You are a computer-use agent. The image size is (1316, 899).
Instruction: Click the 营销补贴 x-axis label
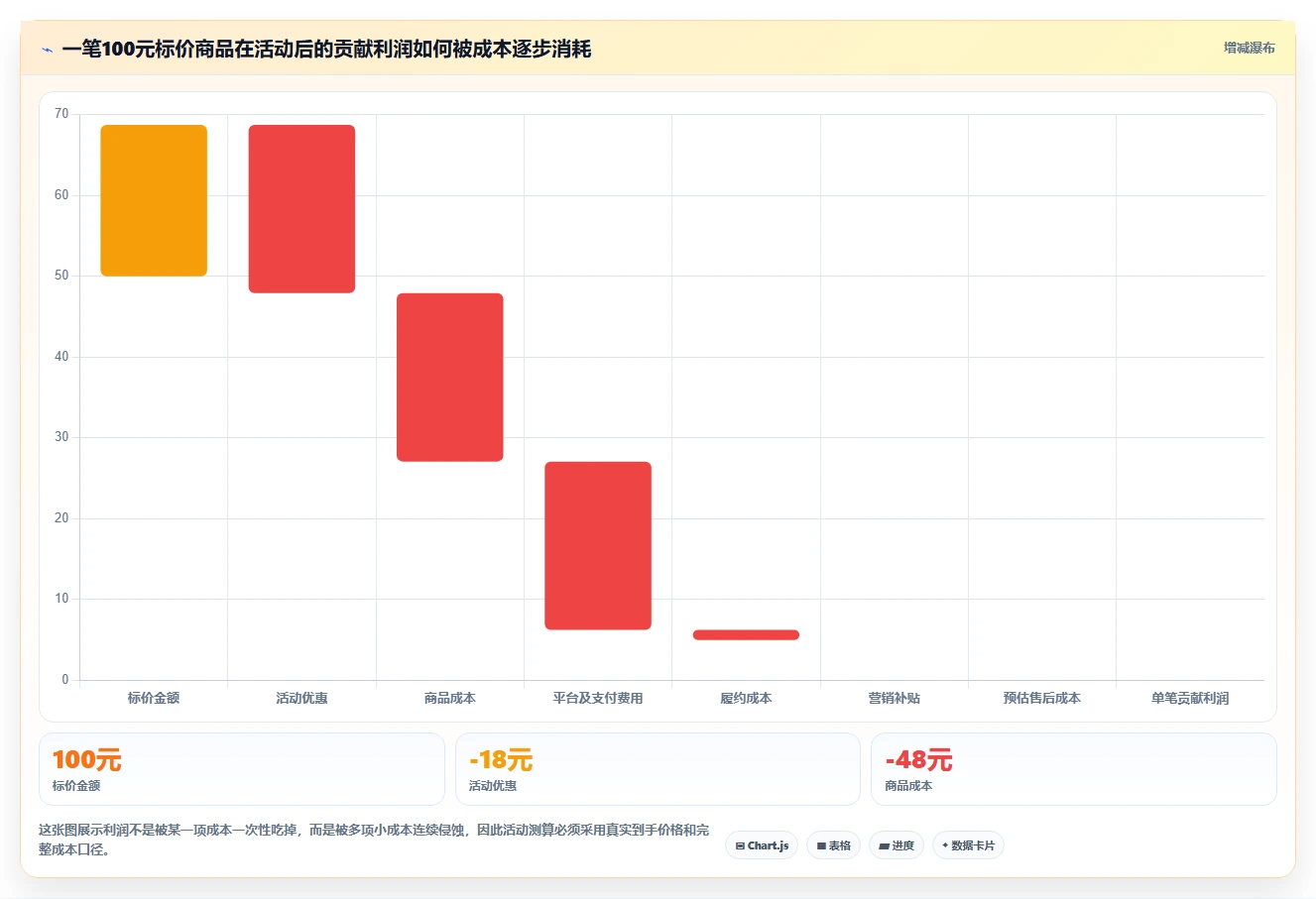pyautogui.click(x=895, y=698)
